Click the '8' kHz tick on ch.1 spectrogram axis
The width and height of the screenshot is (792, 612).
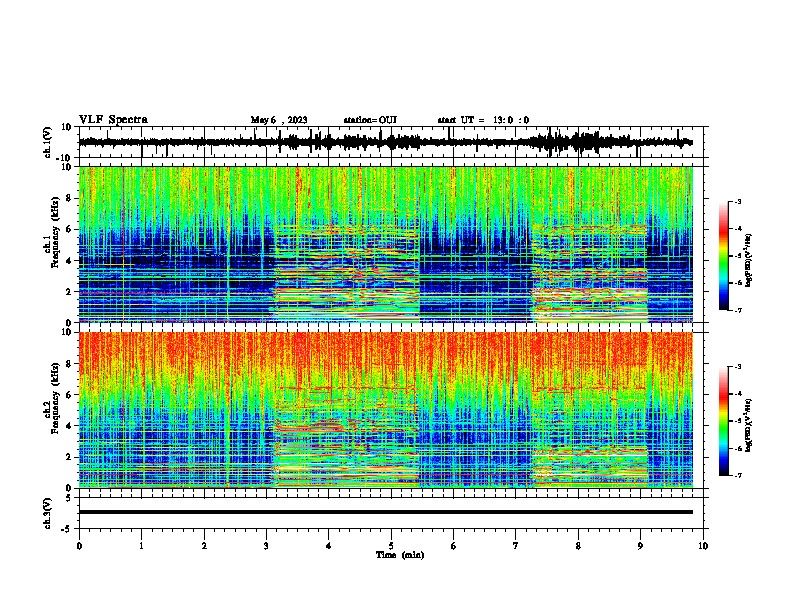(x=69, y=198)
